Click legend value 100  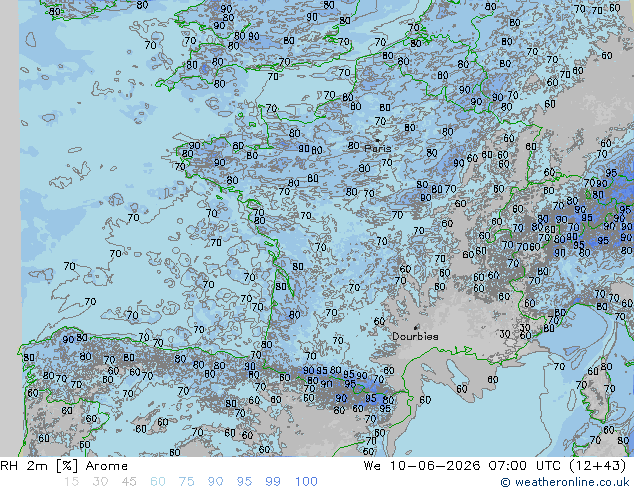pos(306,482)
